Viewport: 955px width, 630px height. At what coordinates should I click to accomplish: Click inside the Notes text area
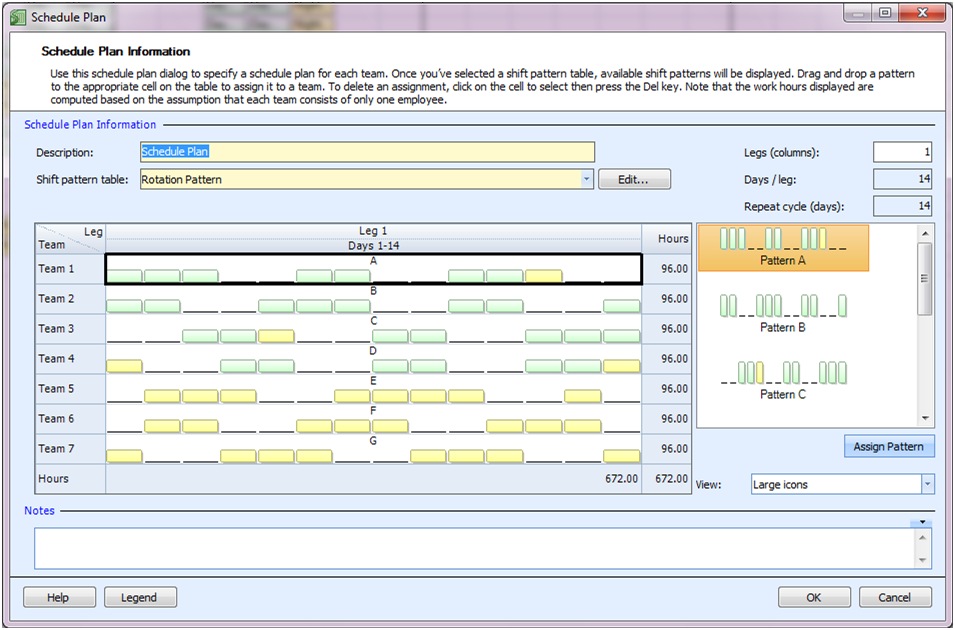pos(474,548)
